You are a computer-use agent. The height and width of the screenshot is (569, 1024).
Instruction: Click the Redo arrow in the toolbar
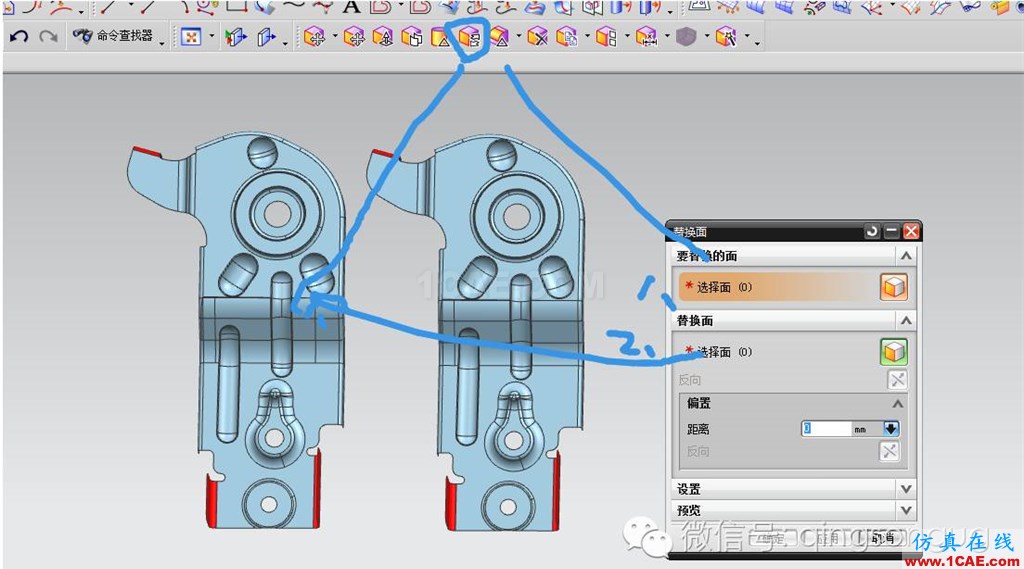tap(48, 37)
